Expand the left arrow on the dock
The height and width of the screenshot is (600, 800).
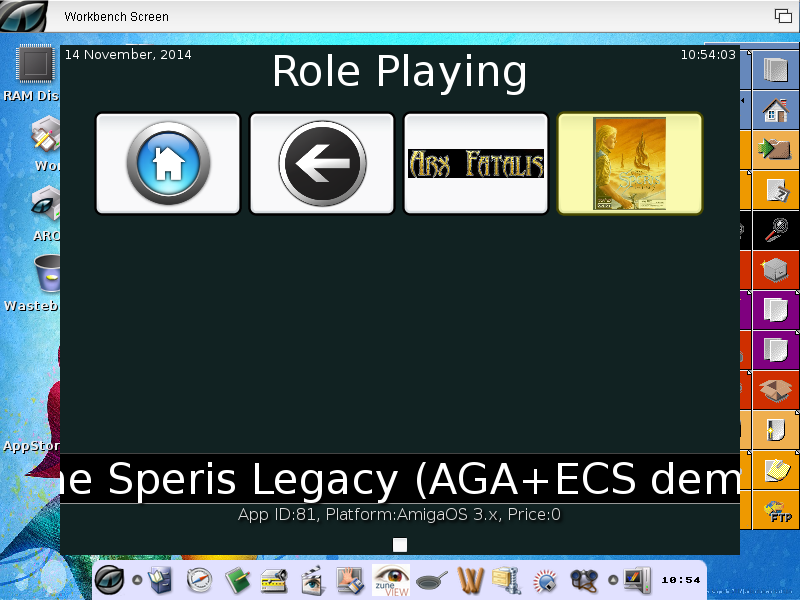tap(137, 580)
